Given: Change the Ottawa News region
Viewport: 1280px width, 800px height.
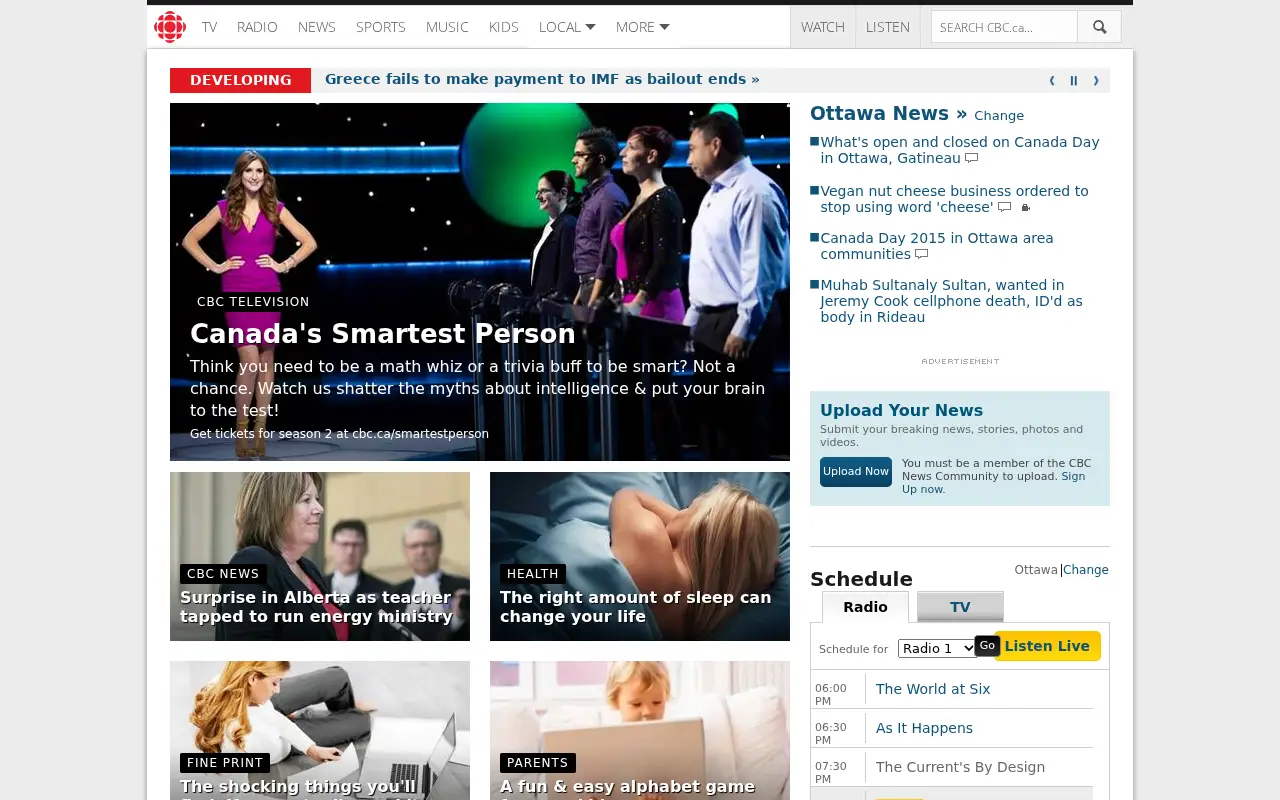Looking at the screenshot, I should click(999, 116).
